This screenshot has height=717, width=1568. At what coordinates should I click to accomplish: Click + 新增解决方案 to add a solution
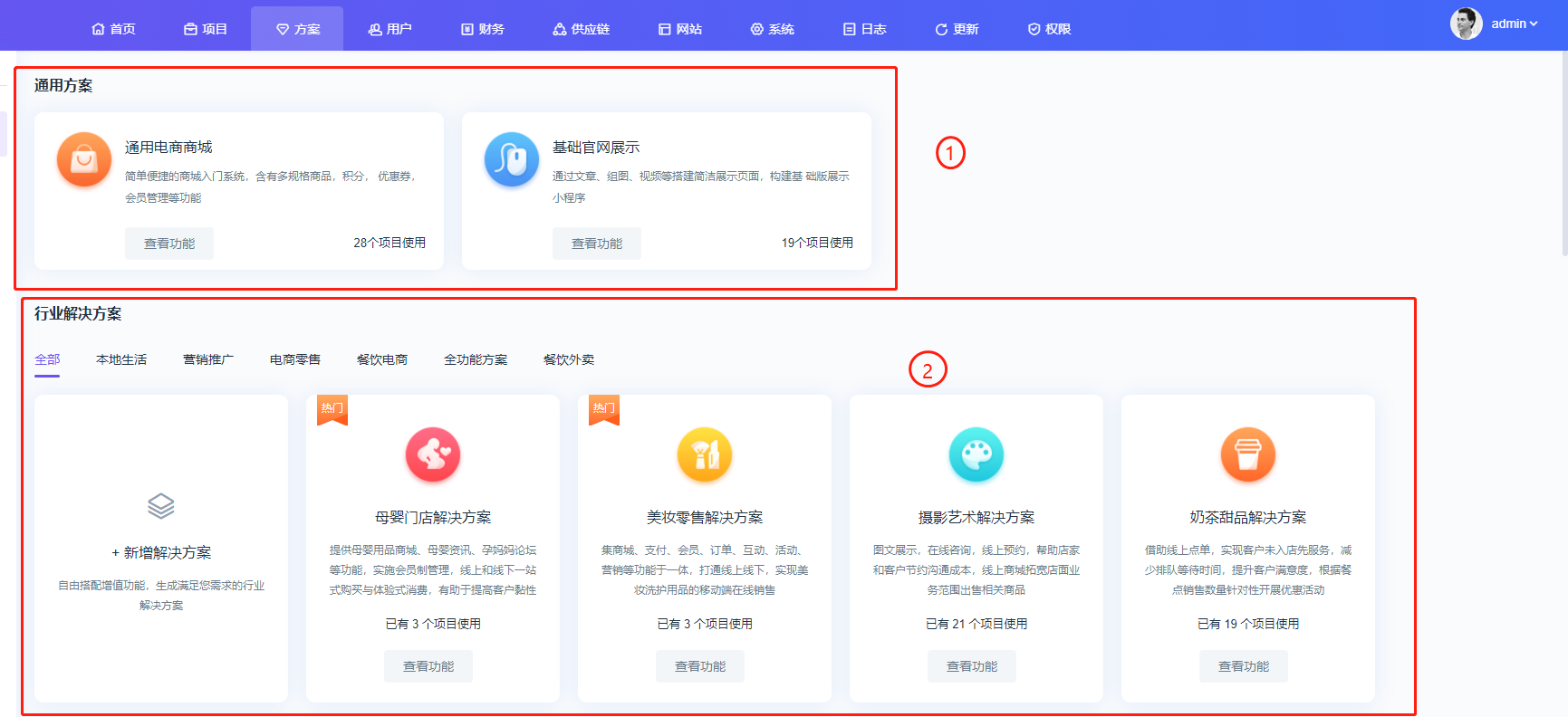[161, 552]
